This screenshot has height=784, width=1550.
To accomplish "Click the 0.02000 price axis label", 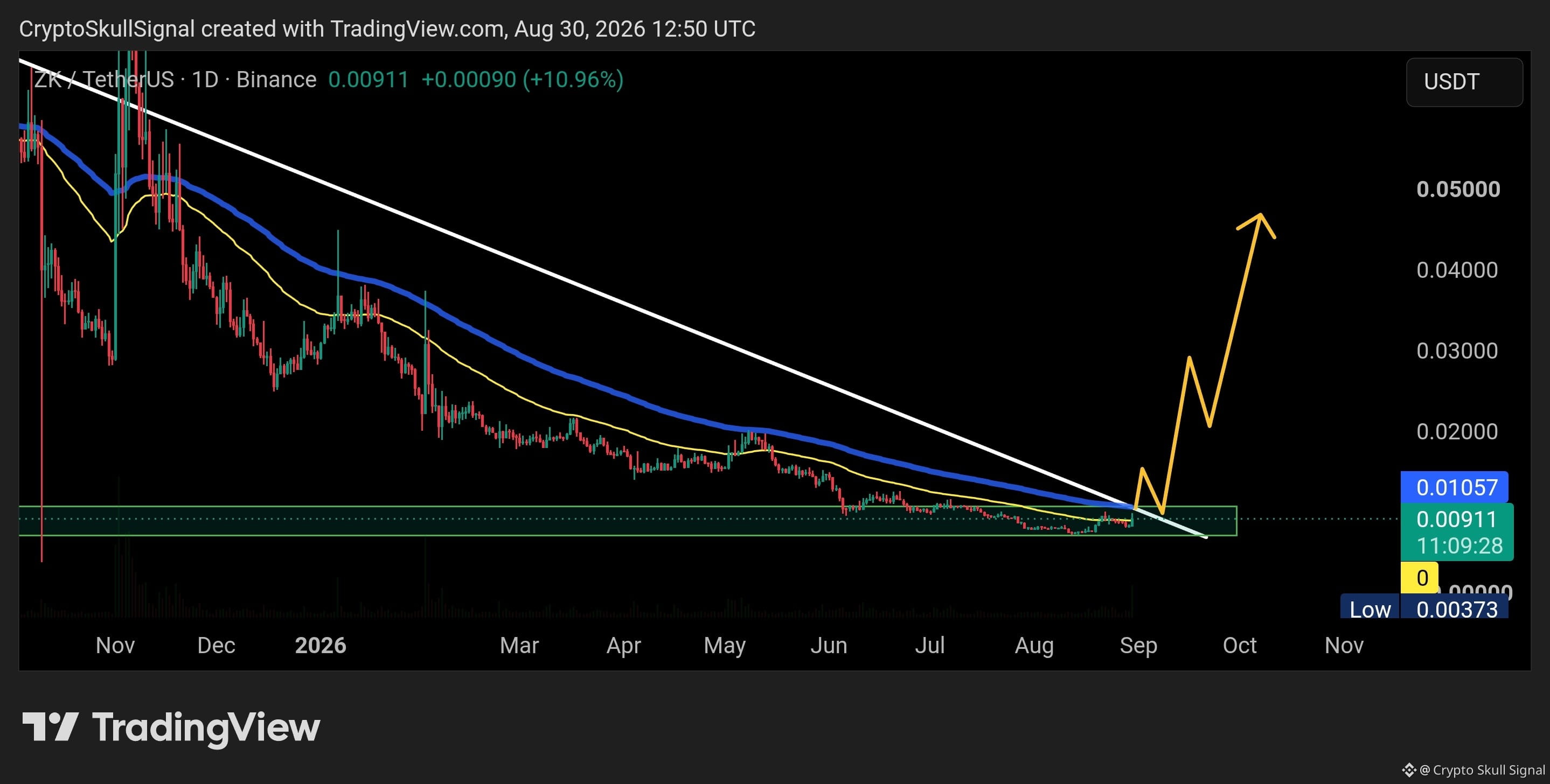I will pyautogui.click(x=1457, y=432).
